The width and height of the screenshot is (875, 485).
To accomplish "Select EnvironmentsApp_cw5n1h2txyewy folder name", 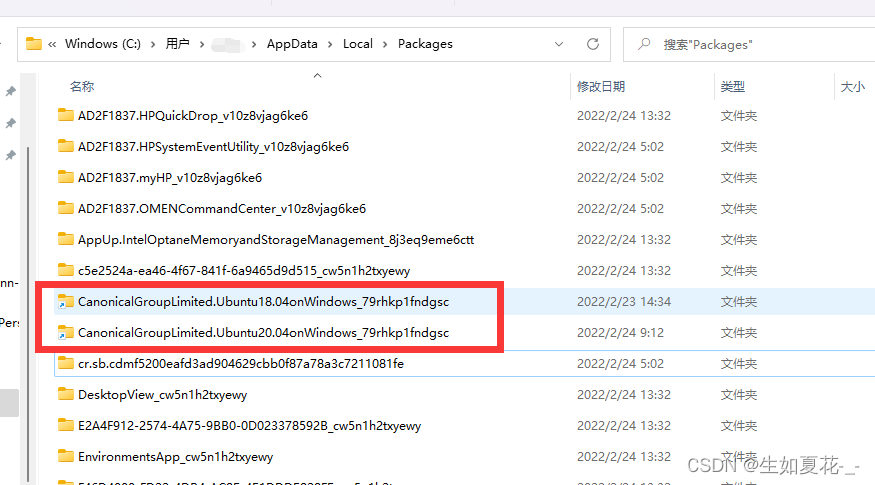I will tap(176, 457).
